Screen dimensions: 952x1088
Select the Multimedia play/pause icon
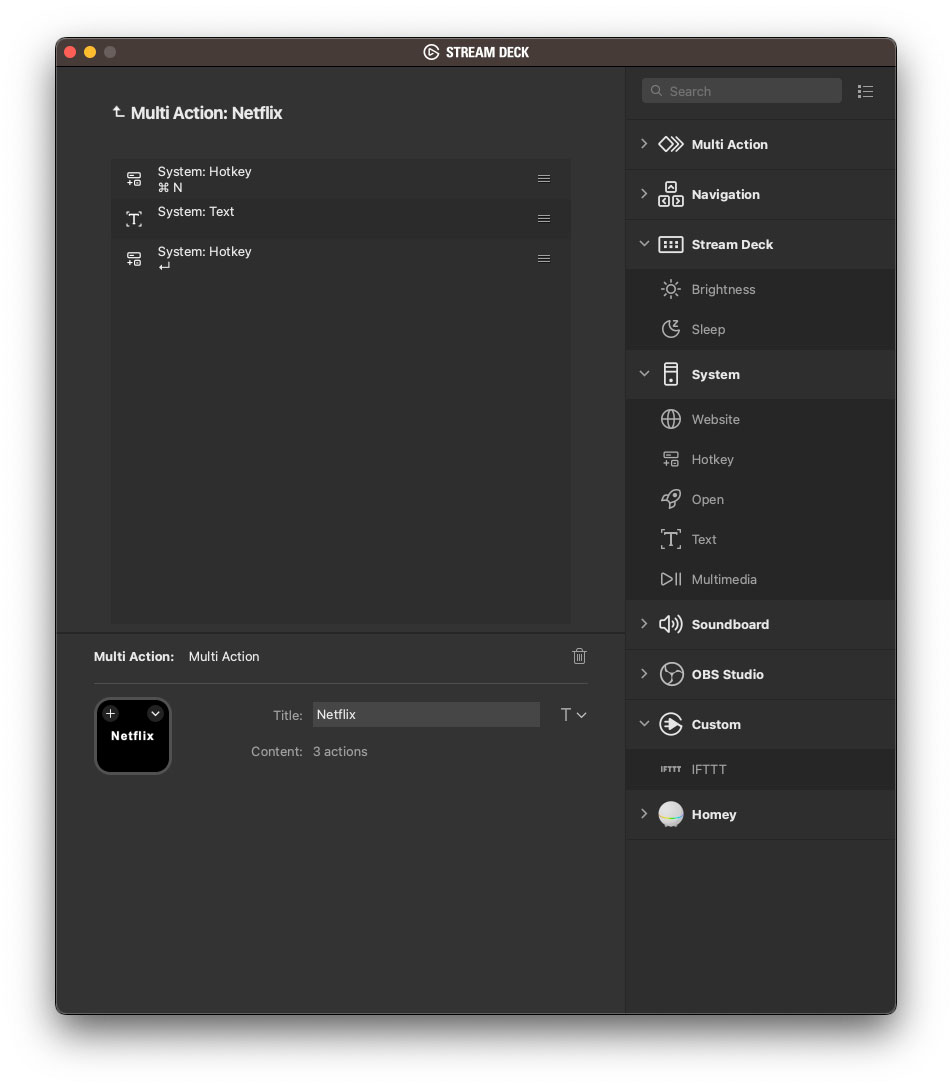[x=671, y=579]
